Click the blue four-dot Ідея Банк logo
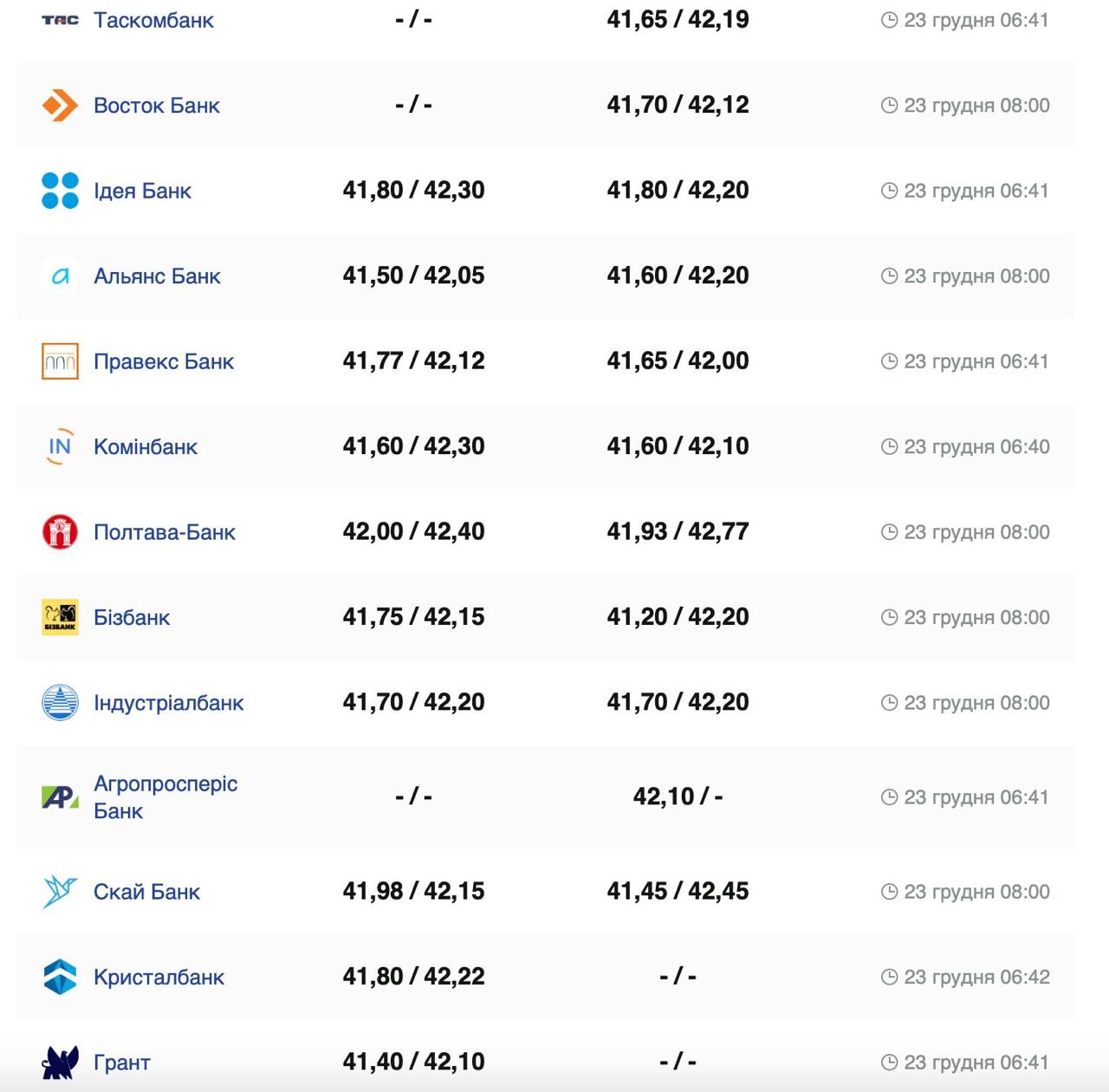Viewport: 1109px width, 1092px height. pyautogui.click(x=60, y=191)
